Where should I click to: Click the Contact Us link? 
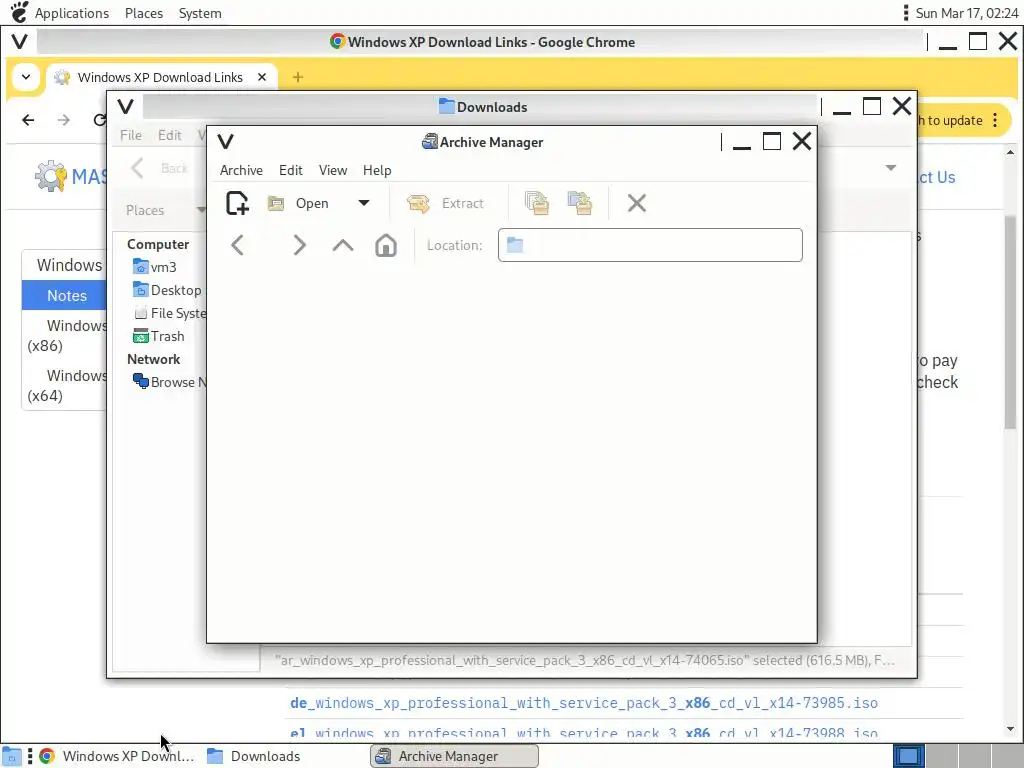[x=936, y=177]
